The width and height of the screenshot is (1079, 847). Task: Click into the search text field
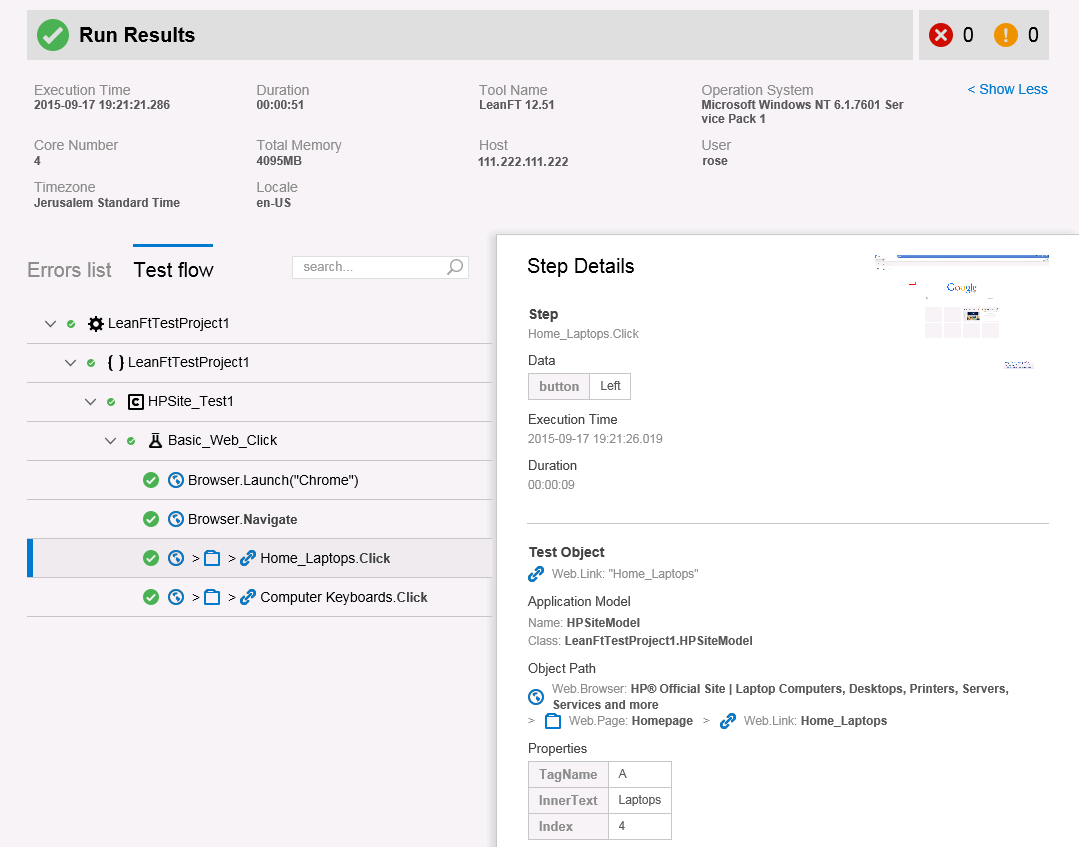368,267
